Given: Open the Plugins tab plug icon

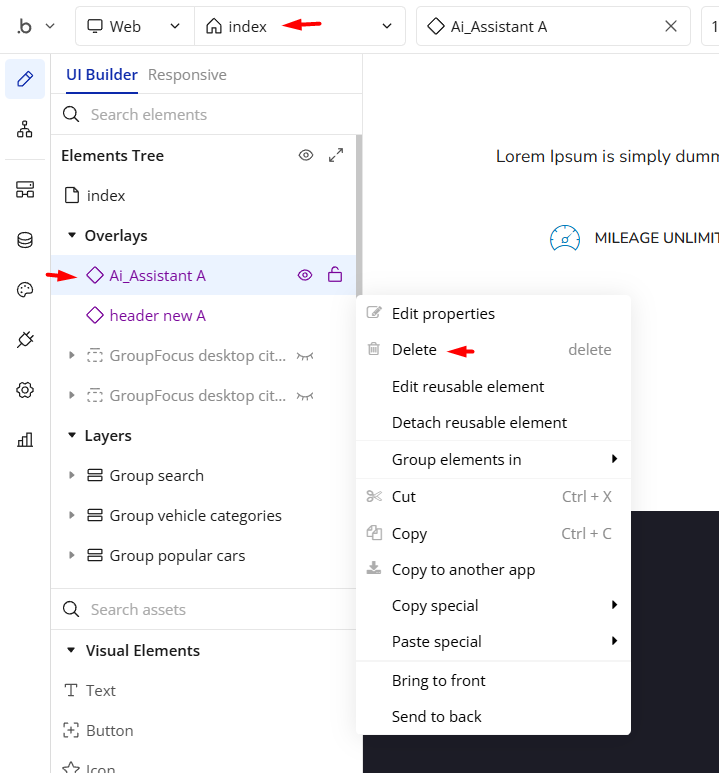Looking at the screenshot, I should pyautogui.click(x=25, y=340).
